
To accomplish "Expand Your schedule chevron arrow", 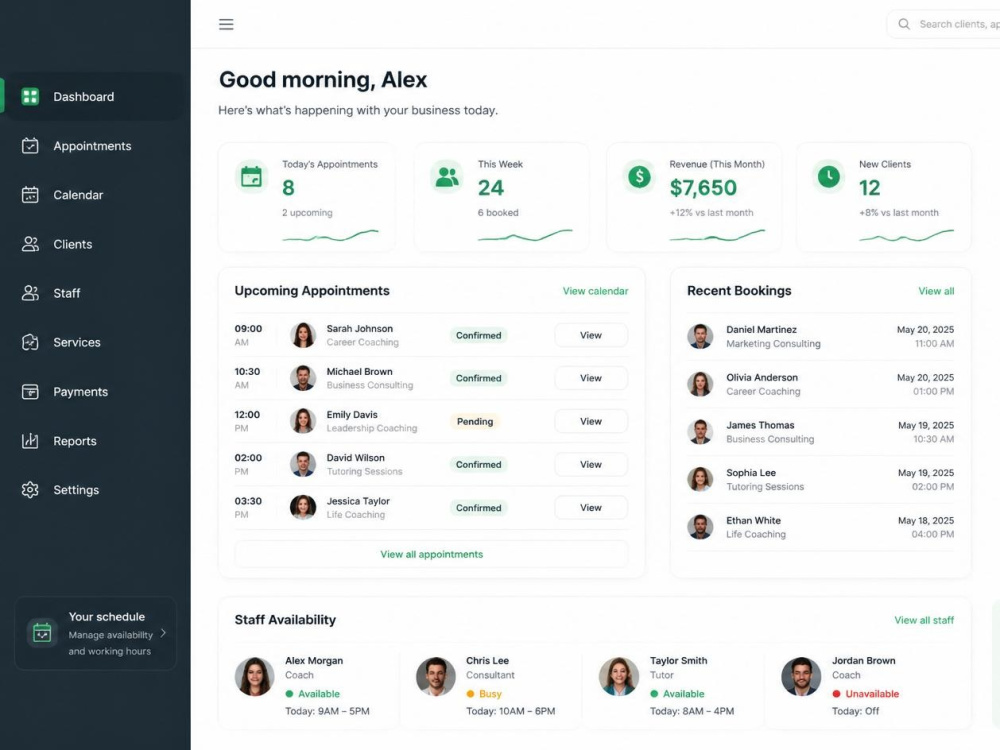I will click(x=163, y=633).
